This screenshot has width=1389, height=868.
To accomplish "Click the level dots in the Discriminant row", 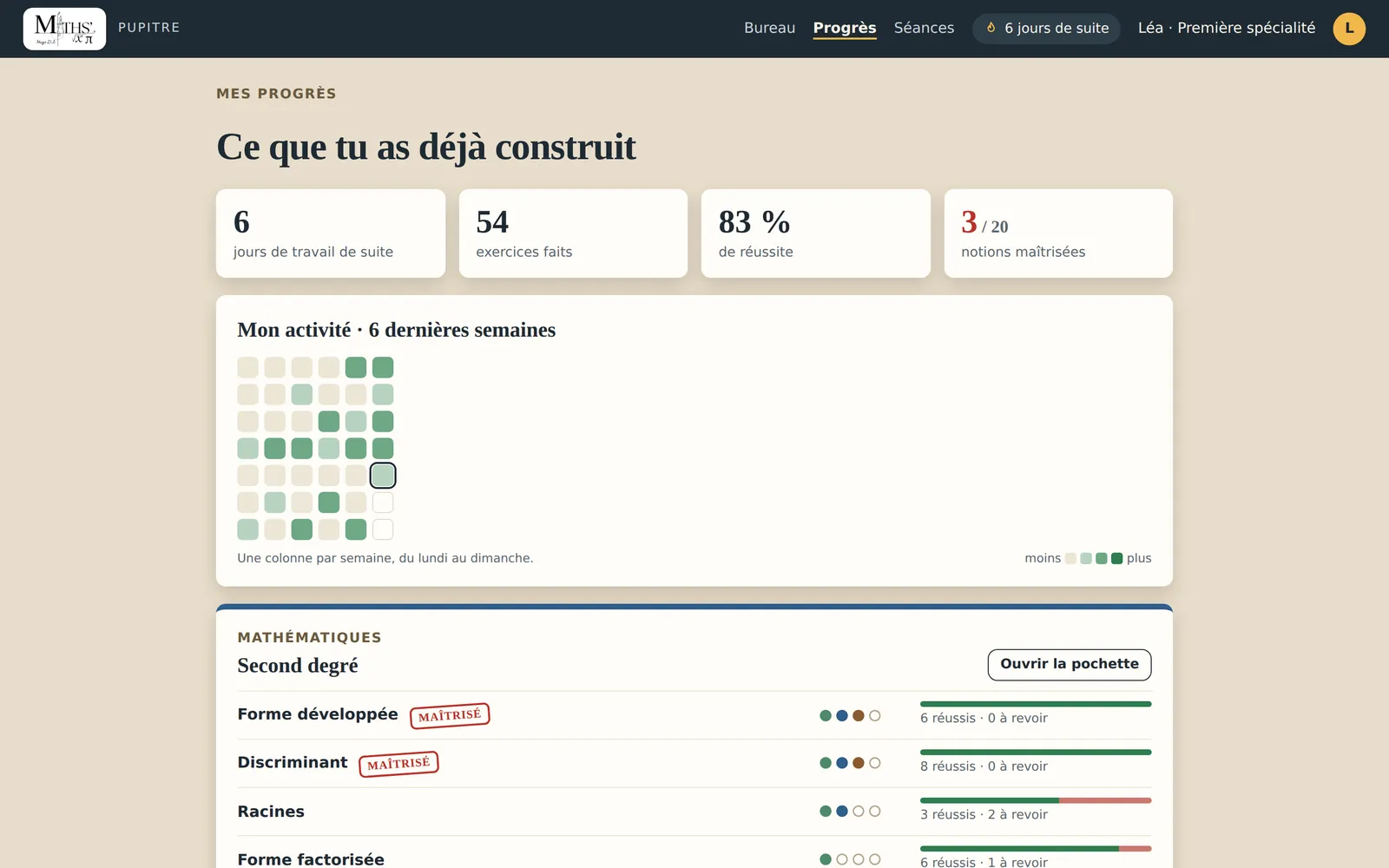I will click(x=850, y=763).
